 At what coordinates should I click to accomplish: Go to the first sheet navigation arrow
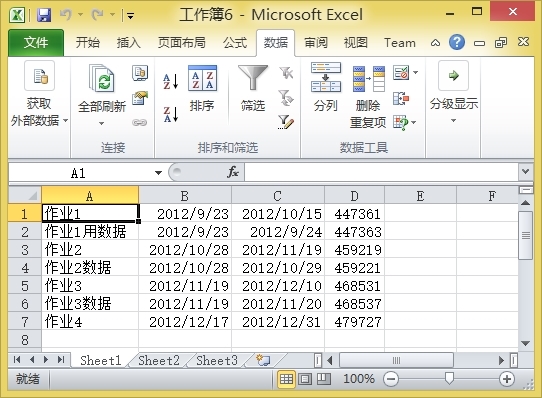click(17, 360)
